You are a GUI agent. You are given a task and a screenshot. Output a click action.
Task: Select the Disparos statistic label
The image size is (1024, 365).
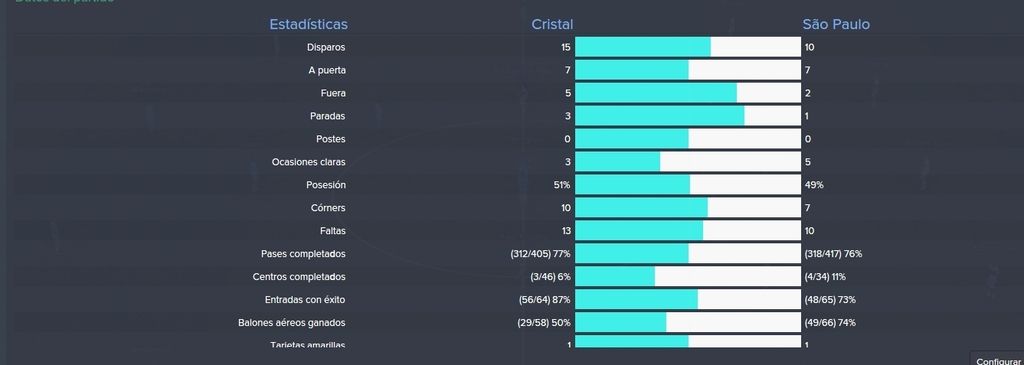pyautogui.click(x=326, y=47)
